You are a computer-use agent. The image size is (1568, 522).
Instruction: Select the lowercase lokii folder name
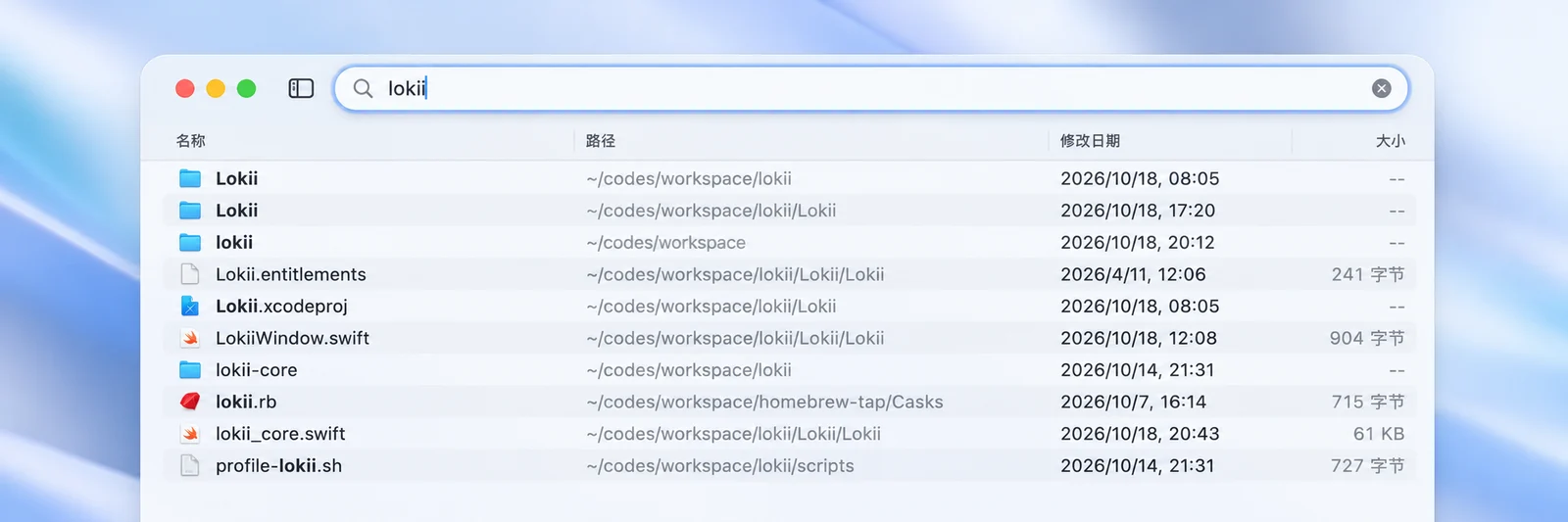pos(234,242)
